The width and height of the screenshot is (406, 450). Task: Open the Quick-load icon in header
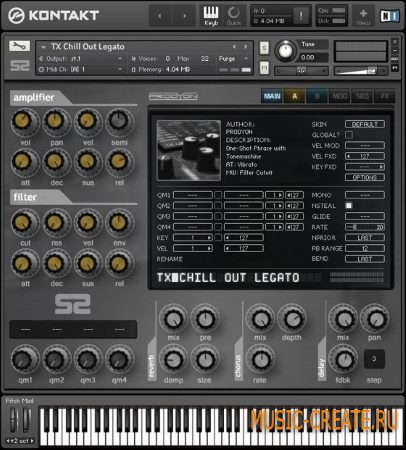(234, 16)
